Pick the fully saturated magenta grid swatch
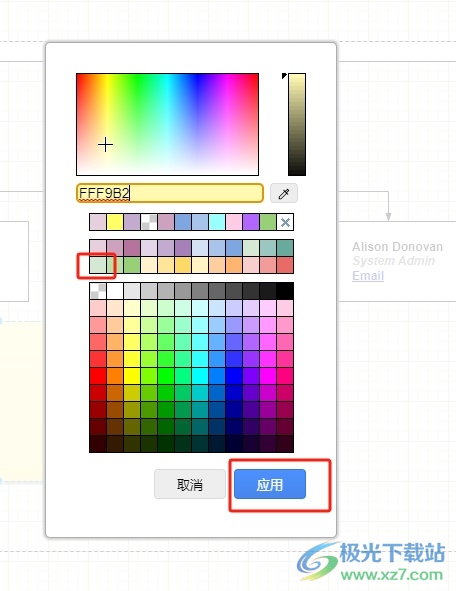This screenshot has height=591, width=456. pyautogui.click(x=268, y=376)
